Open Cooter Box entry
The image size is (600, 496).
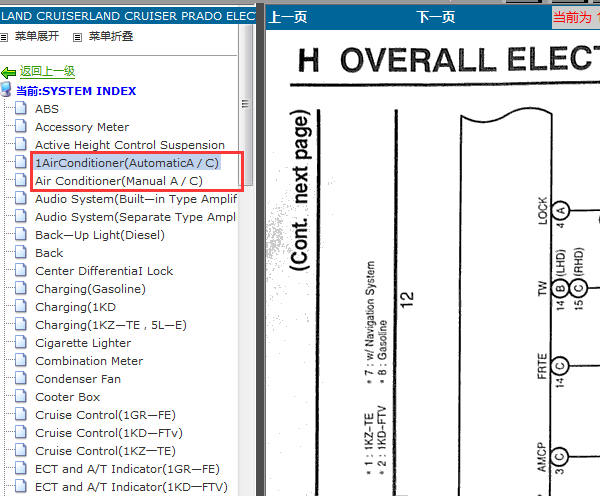(x=68, y=397)
